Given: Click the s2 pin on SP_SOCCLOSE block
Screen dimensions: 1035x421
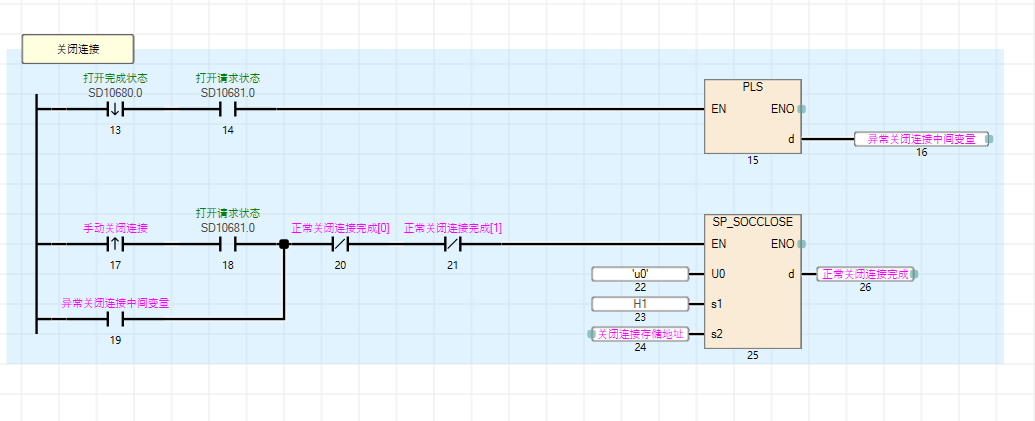Looking at the screenshot, I should pos(717,334).
